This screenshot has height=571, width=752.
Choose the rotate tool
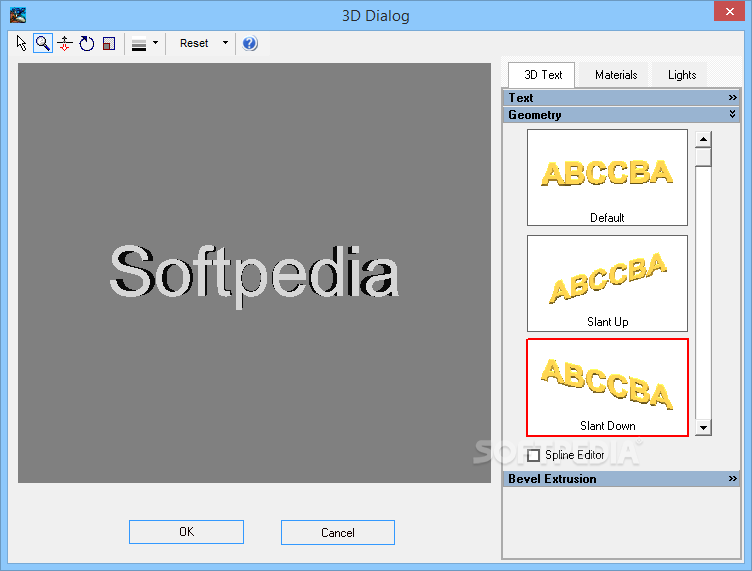87,43
